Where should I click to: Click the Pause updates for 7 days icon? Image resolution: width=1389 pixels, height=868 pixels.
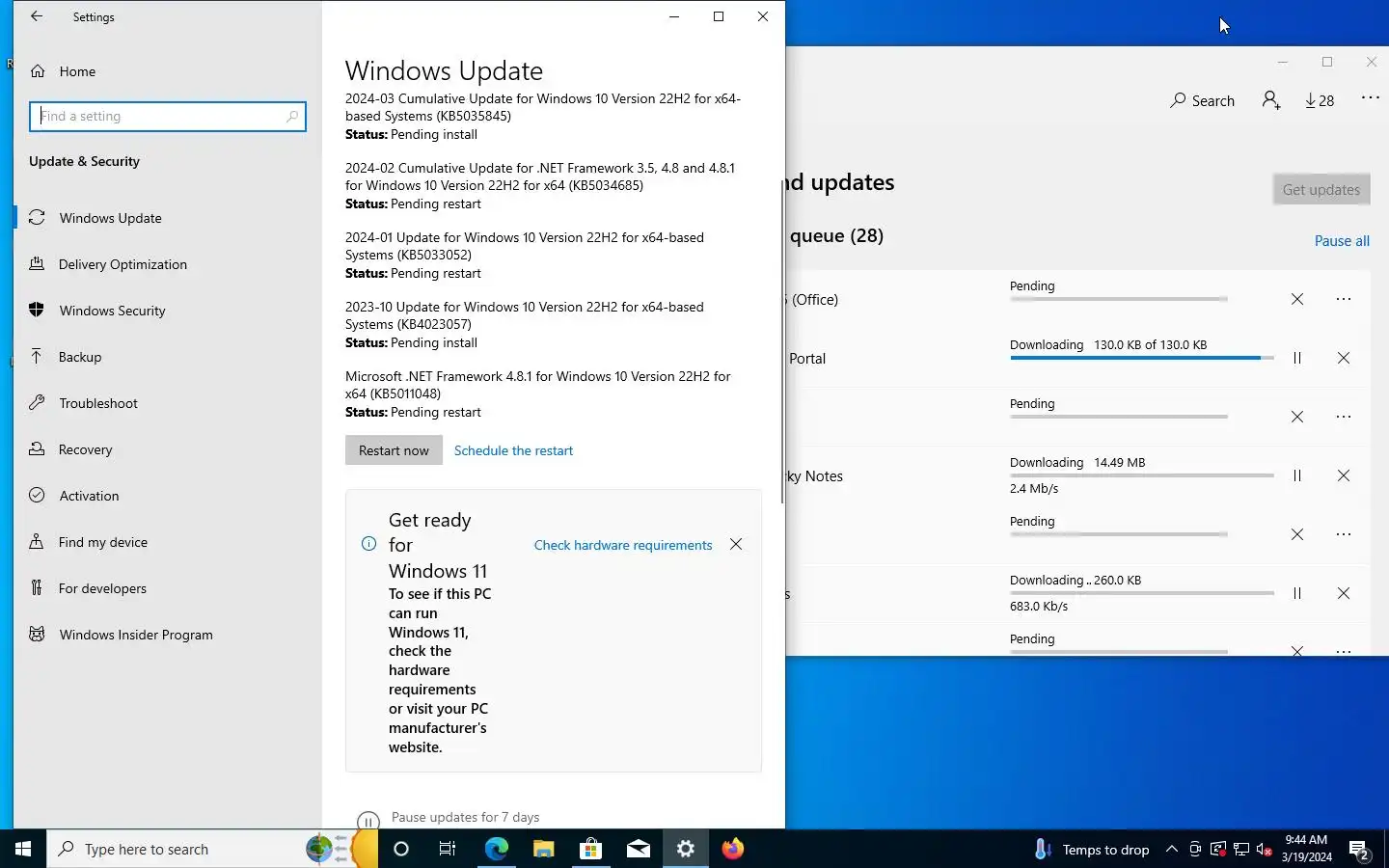click(x=368, y=822)
